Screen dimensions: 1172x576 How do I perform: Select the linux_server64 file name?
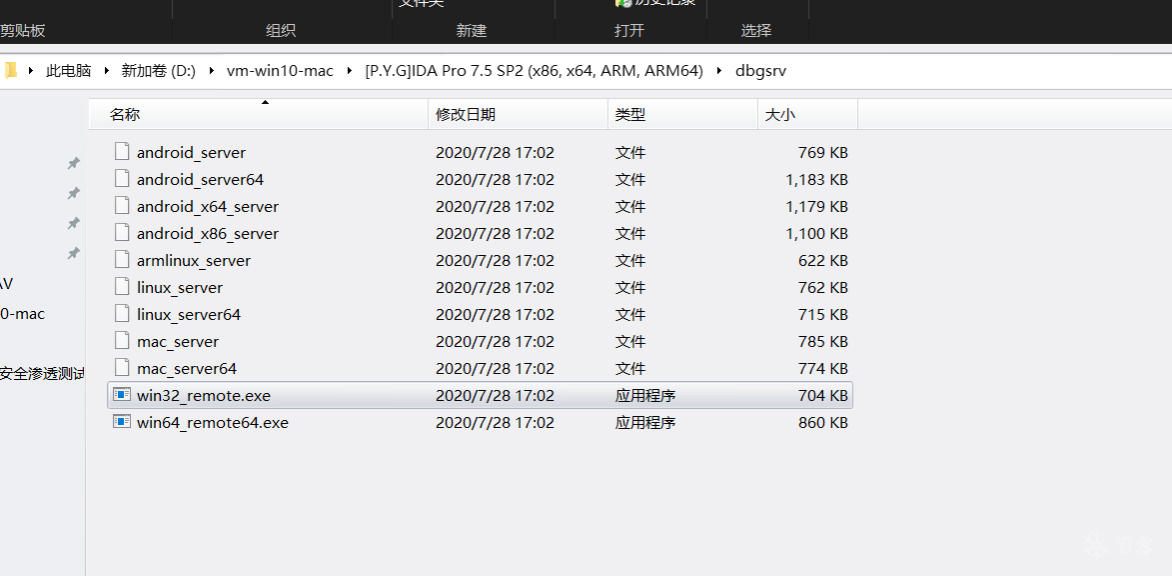click(x=188, y=314)
